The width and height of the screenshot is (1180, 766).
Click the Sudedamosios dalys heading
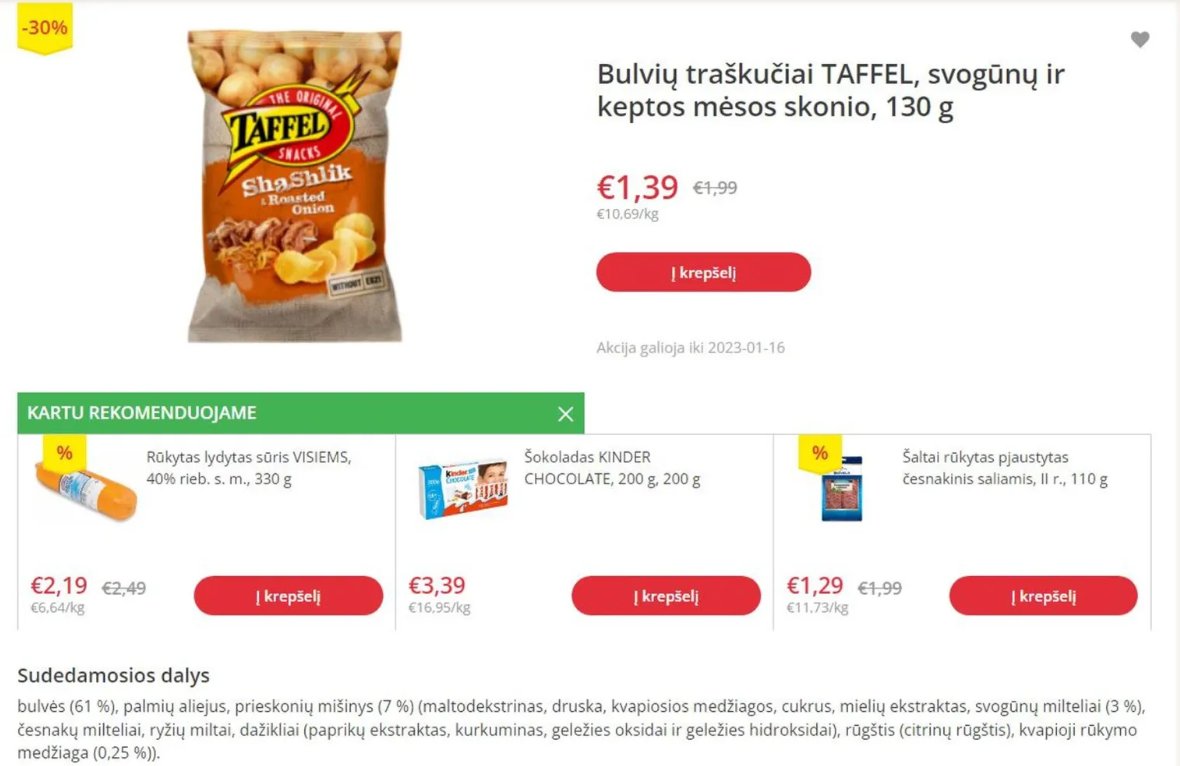114,675
